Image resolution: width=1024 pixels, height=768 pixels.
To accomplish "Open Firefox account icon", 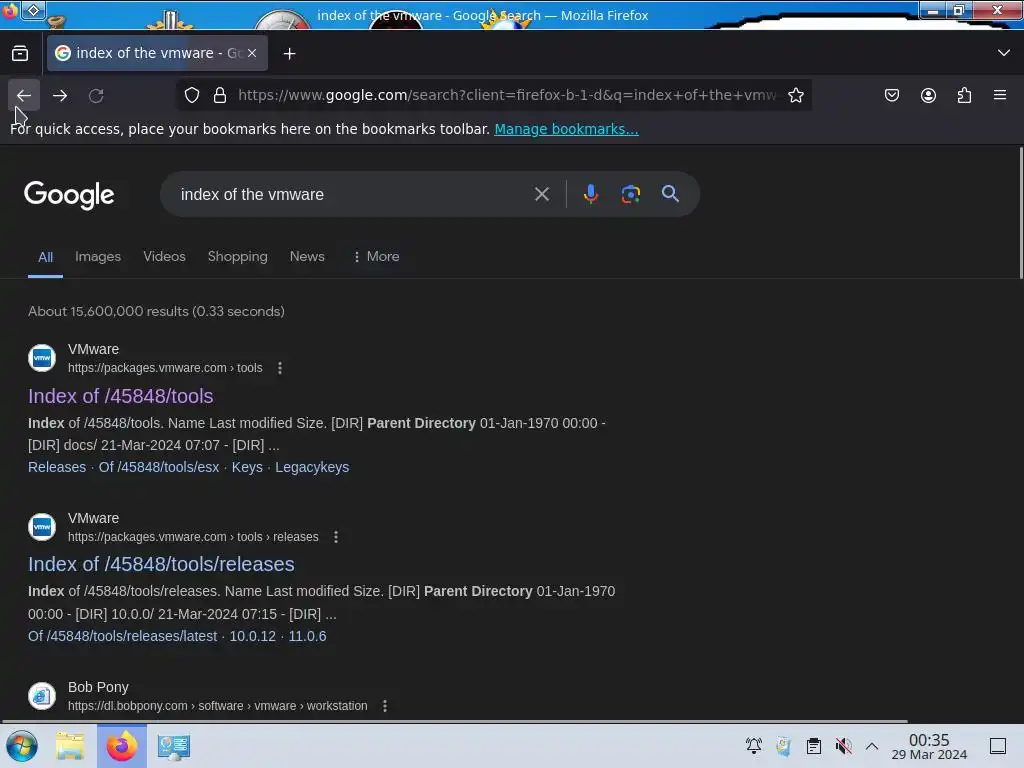I will coord(928,95).
